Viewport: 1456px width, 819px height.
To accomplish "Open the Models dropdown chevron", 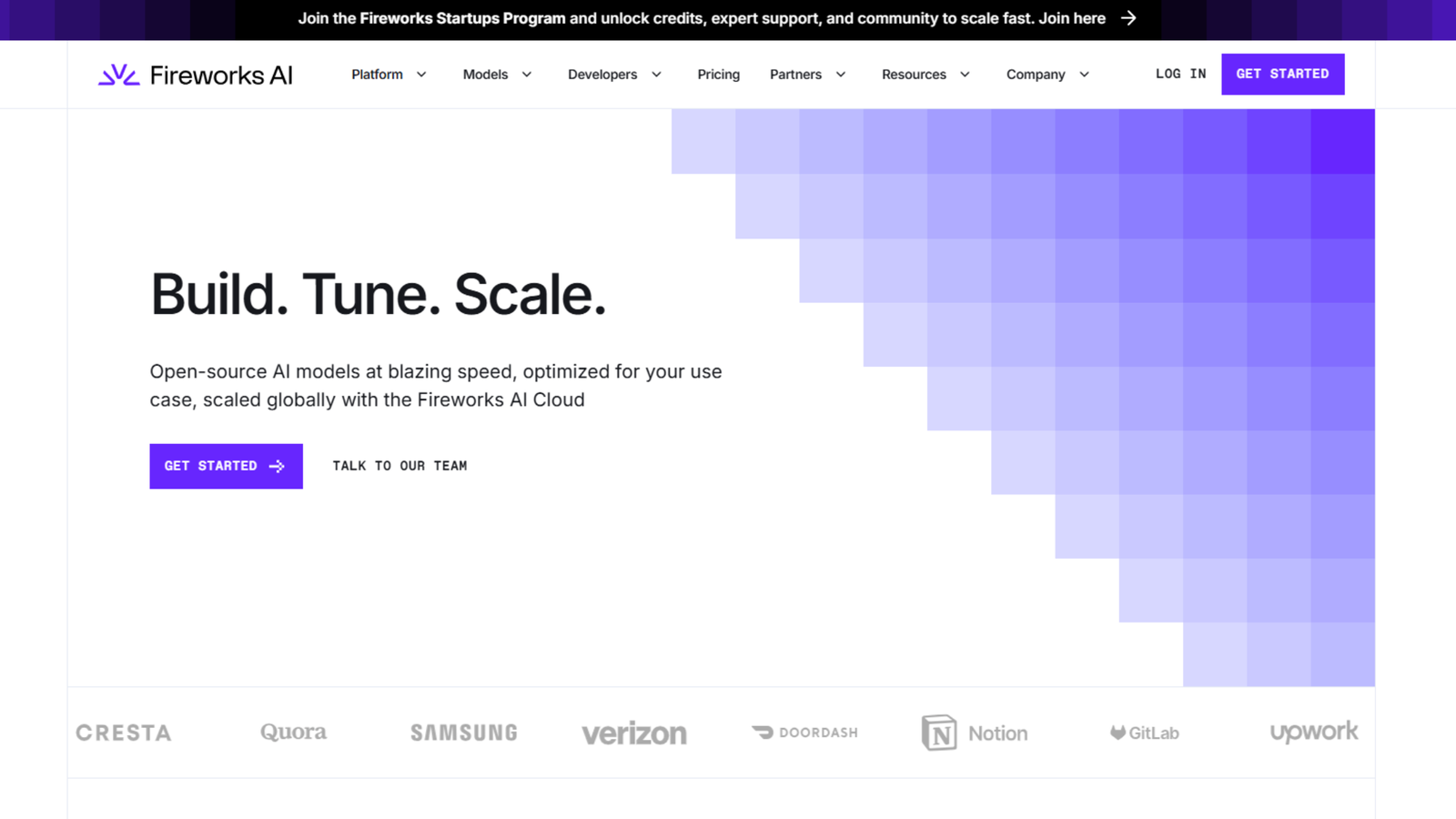I will pyautogui.click(x=526, y=75).
